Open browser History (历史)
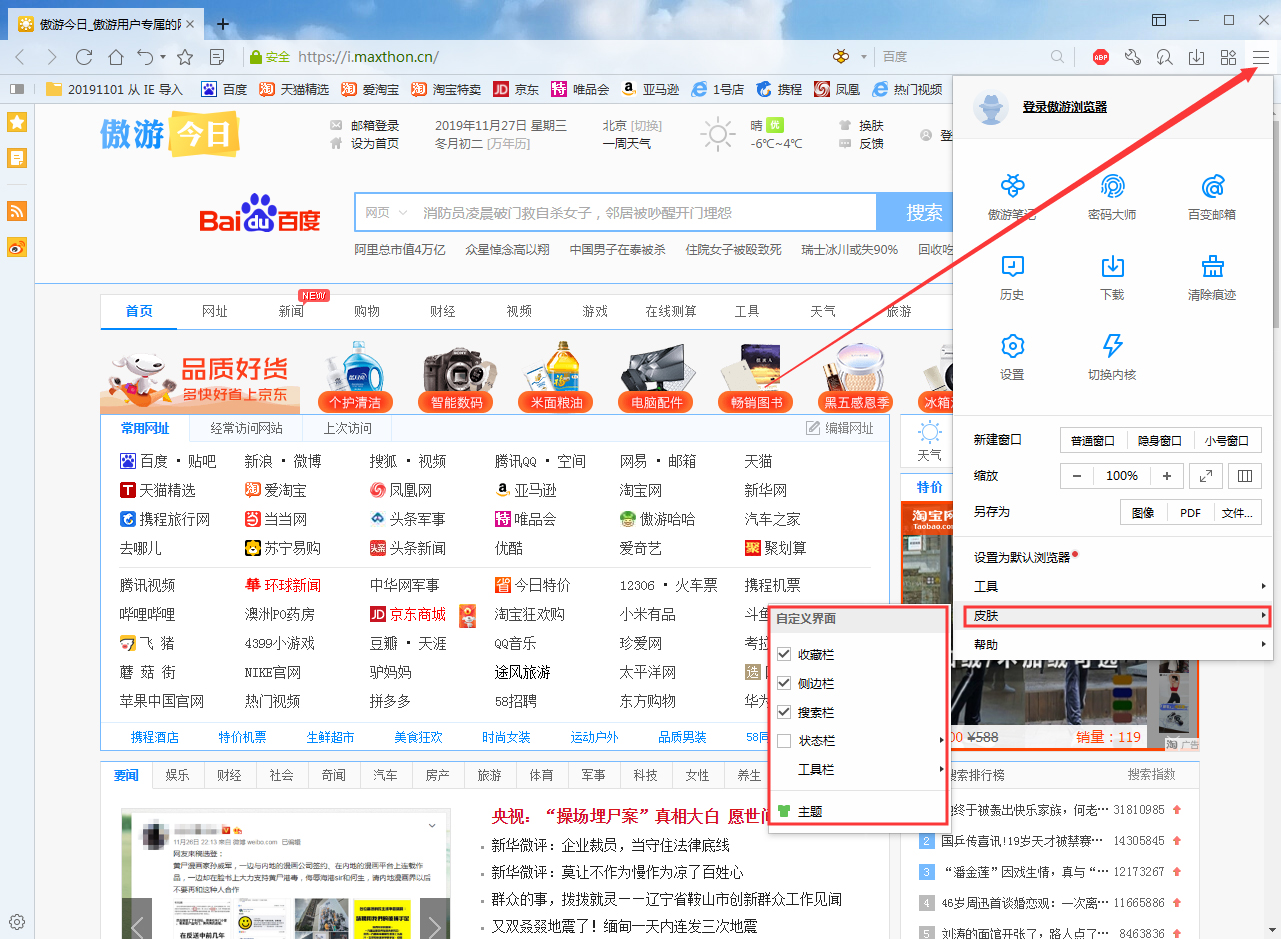1281x939 pixels. 1012,278
